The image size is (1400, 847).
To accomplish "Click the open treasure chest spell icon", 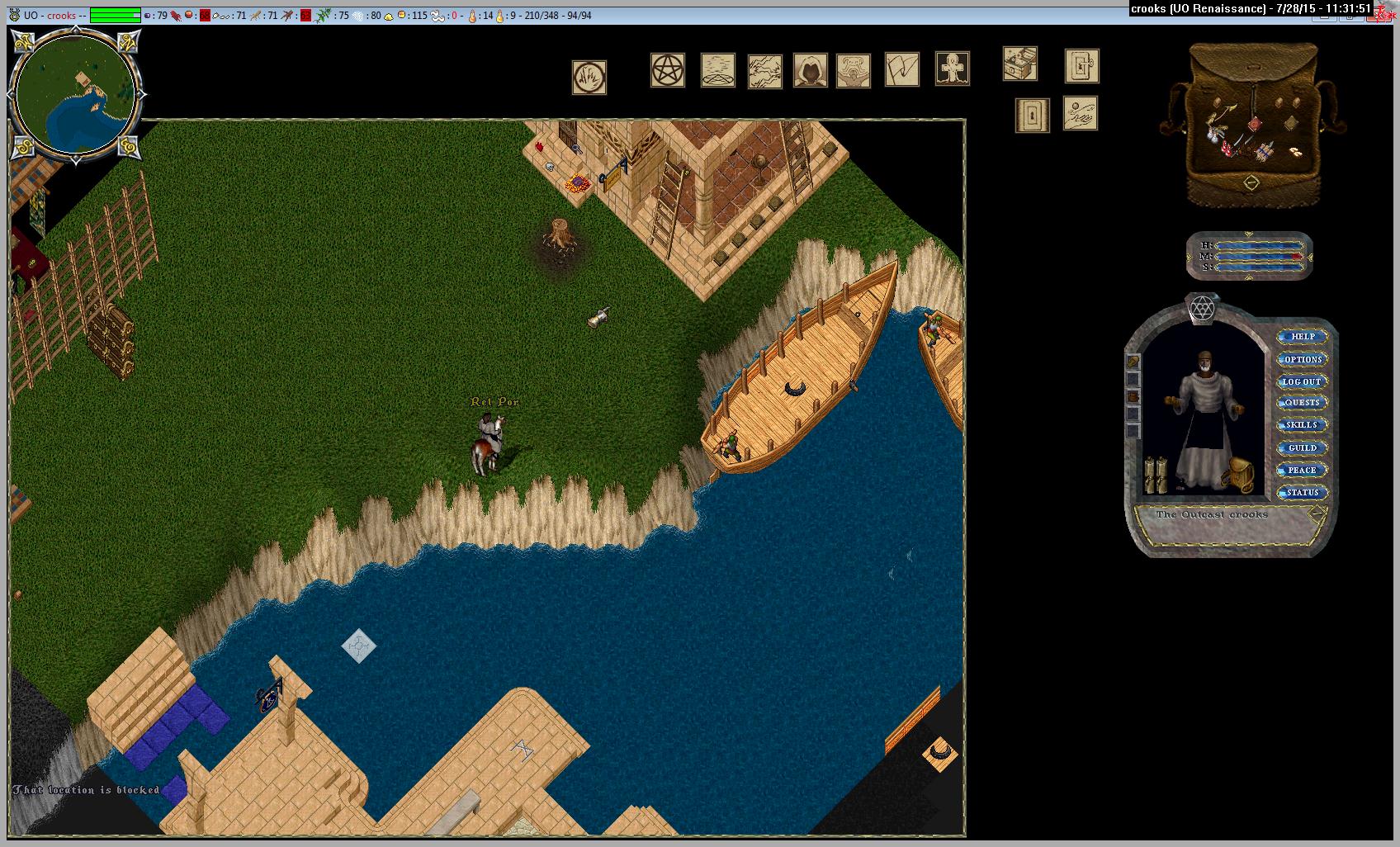I will coord(1020,64).
